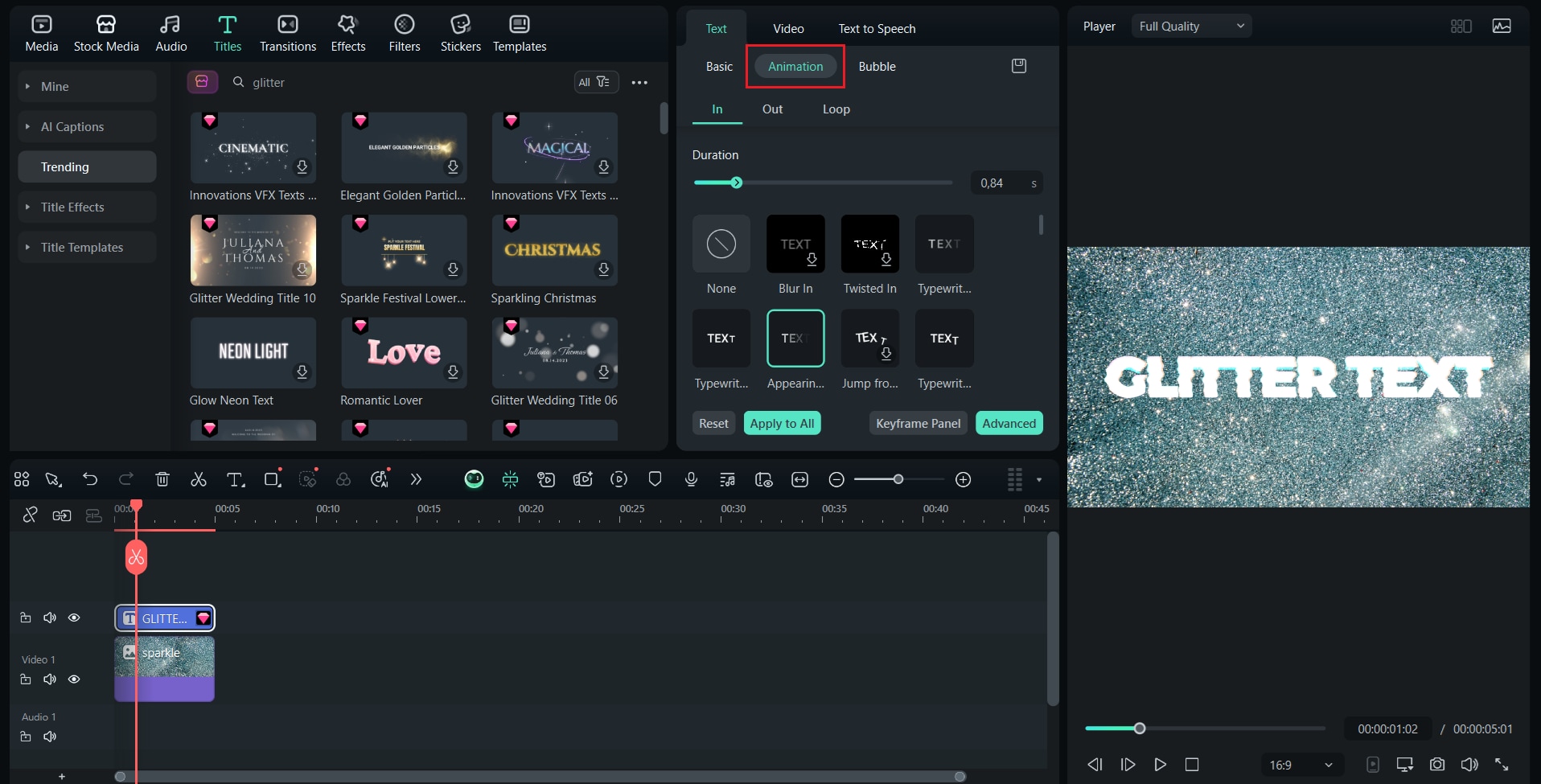
Task: Open the Keyframe Panel
Action: point(918,423)
